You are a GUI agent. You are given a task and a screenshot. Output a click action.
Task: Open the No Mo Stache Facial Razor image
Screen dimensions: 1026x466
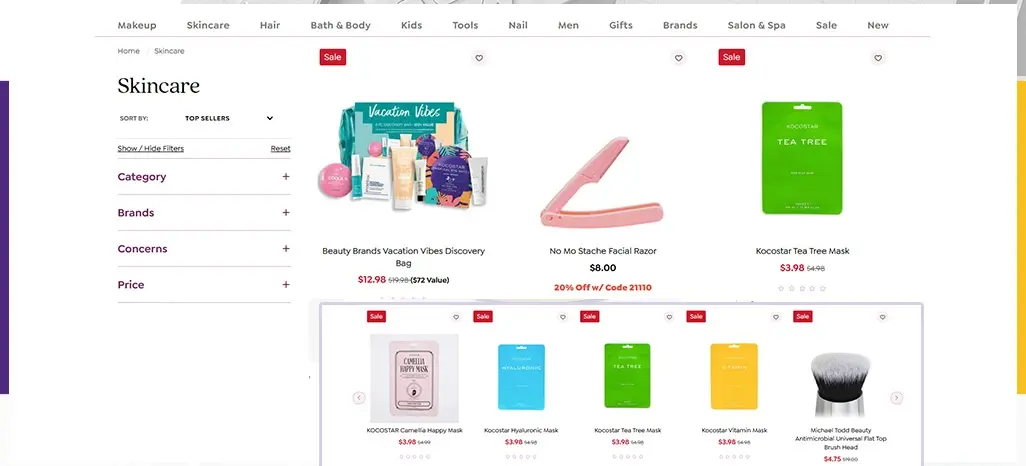click(x=603, y=182)
